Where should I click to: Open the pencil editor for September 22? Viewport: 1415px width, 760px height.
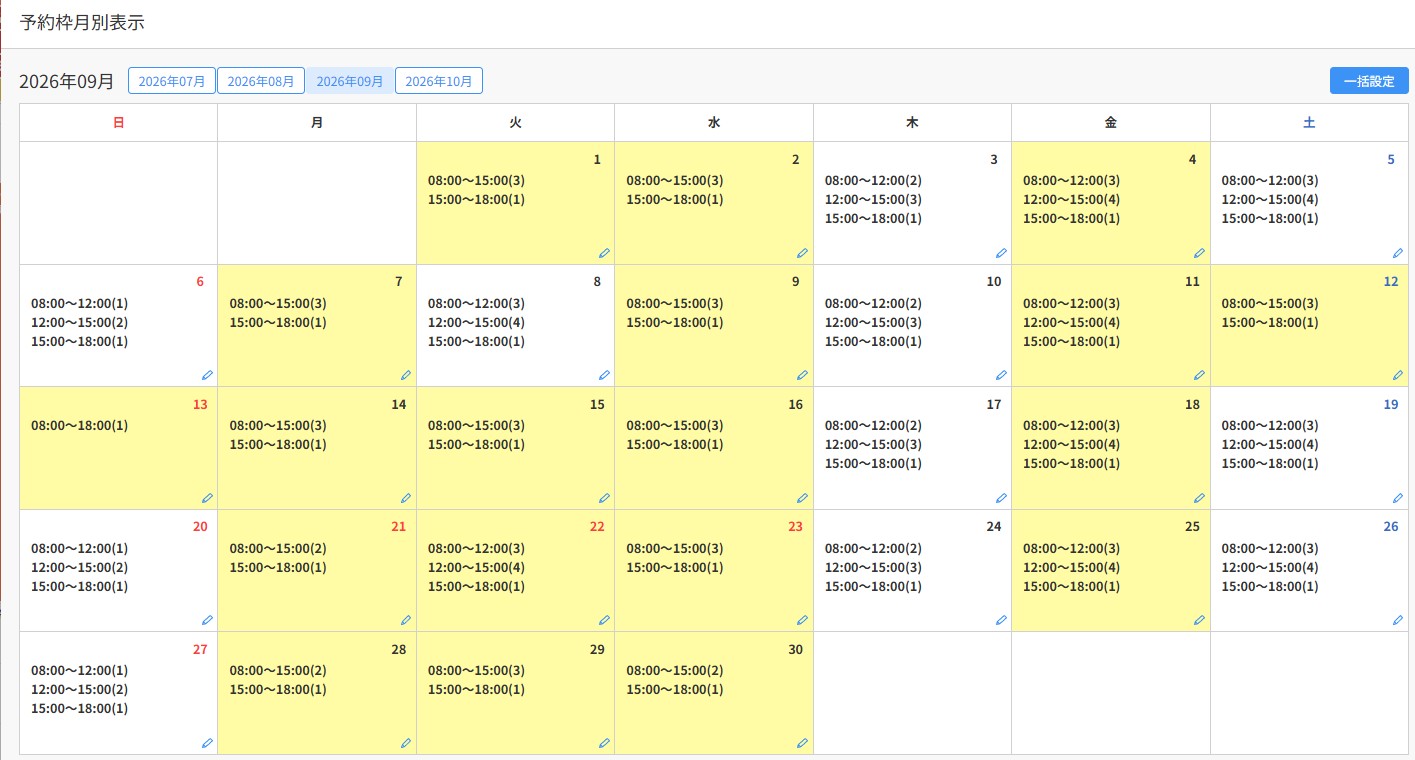tap(604, 620)
